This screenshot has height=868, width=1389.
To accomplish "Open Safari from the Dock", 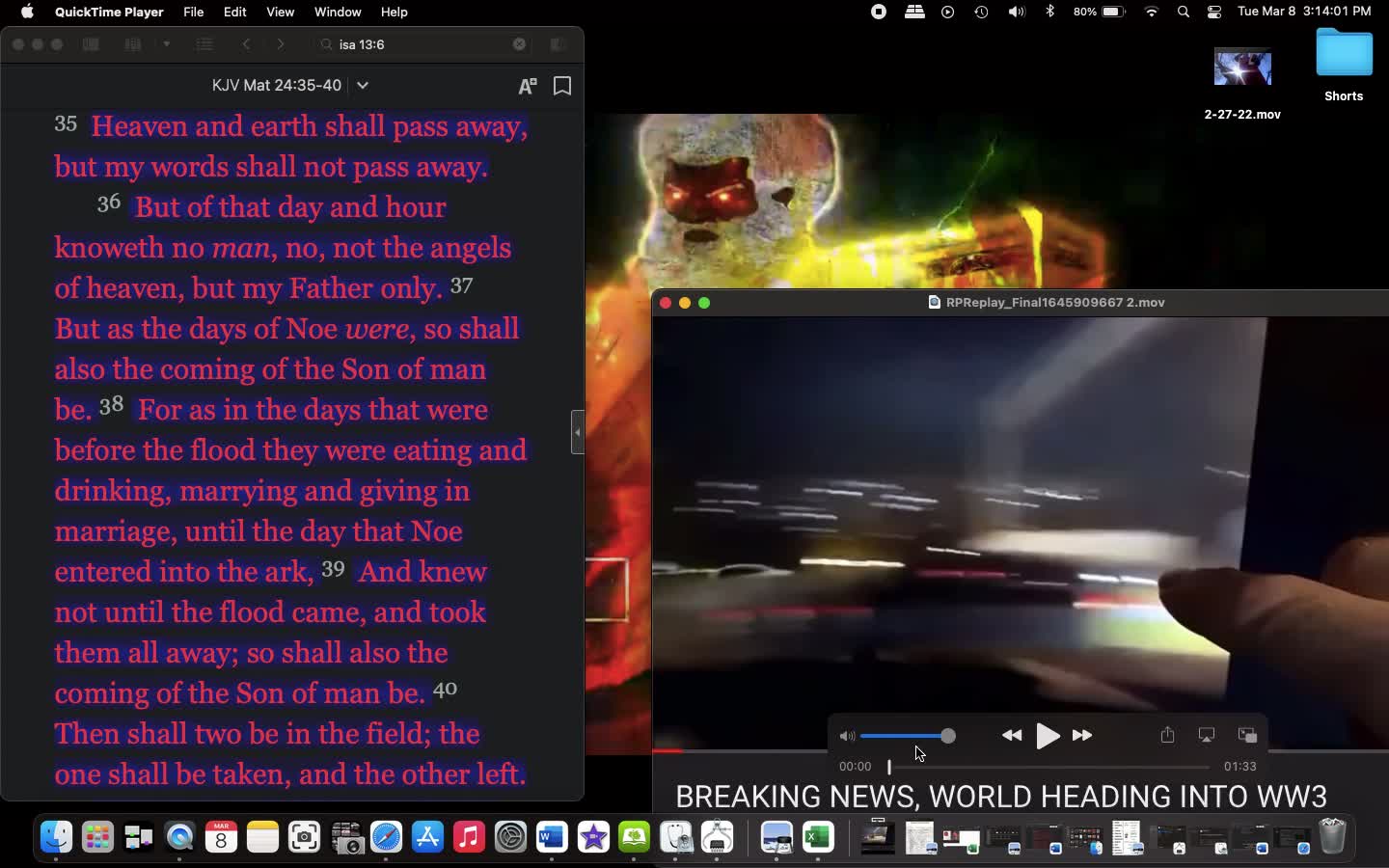I will pos(386,837).
